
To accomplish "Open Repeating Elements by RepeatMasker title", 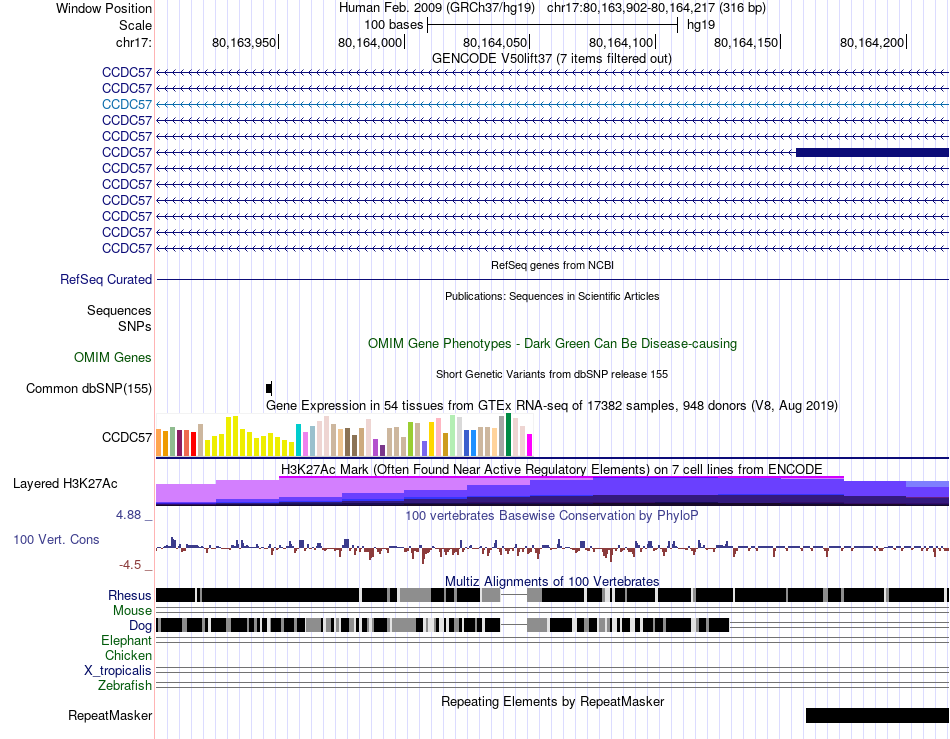I will [552, 701].
